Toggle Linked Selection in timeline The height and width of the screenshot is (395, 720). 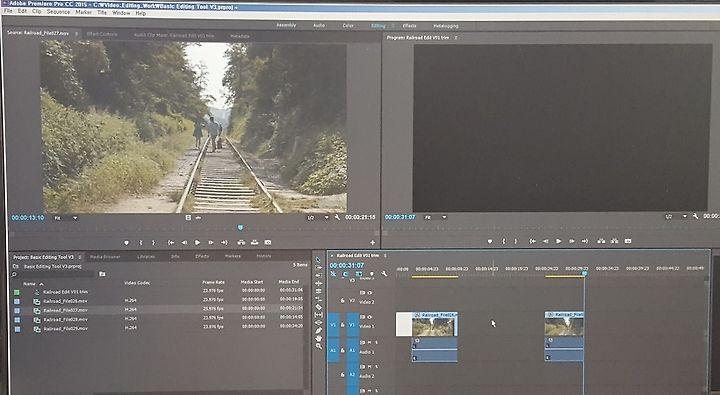click(359, 274)
